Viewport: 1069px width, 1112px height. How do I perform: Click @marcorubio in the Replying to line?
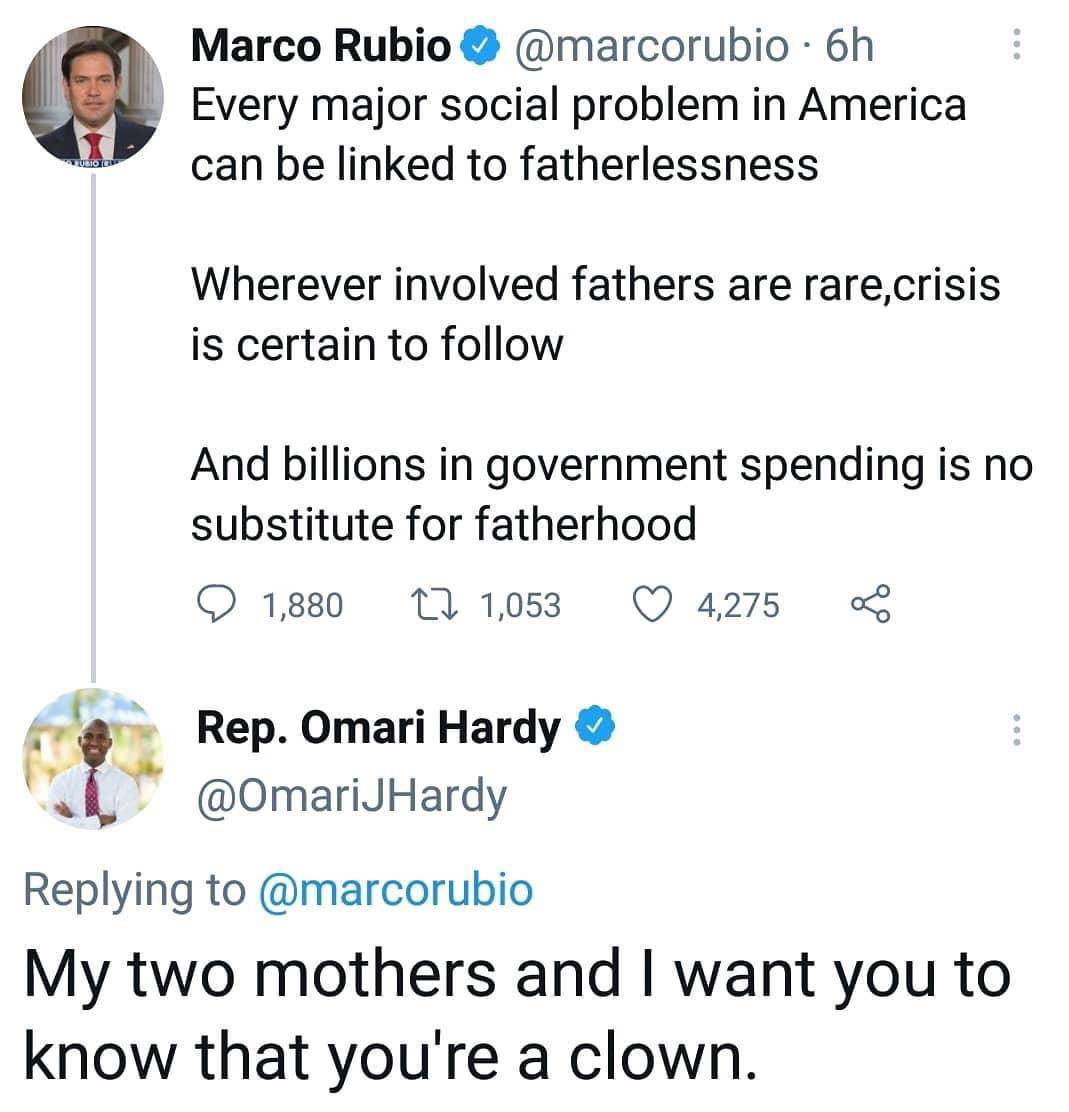[x=395, y=889]
